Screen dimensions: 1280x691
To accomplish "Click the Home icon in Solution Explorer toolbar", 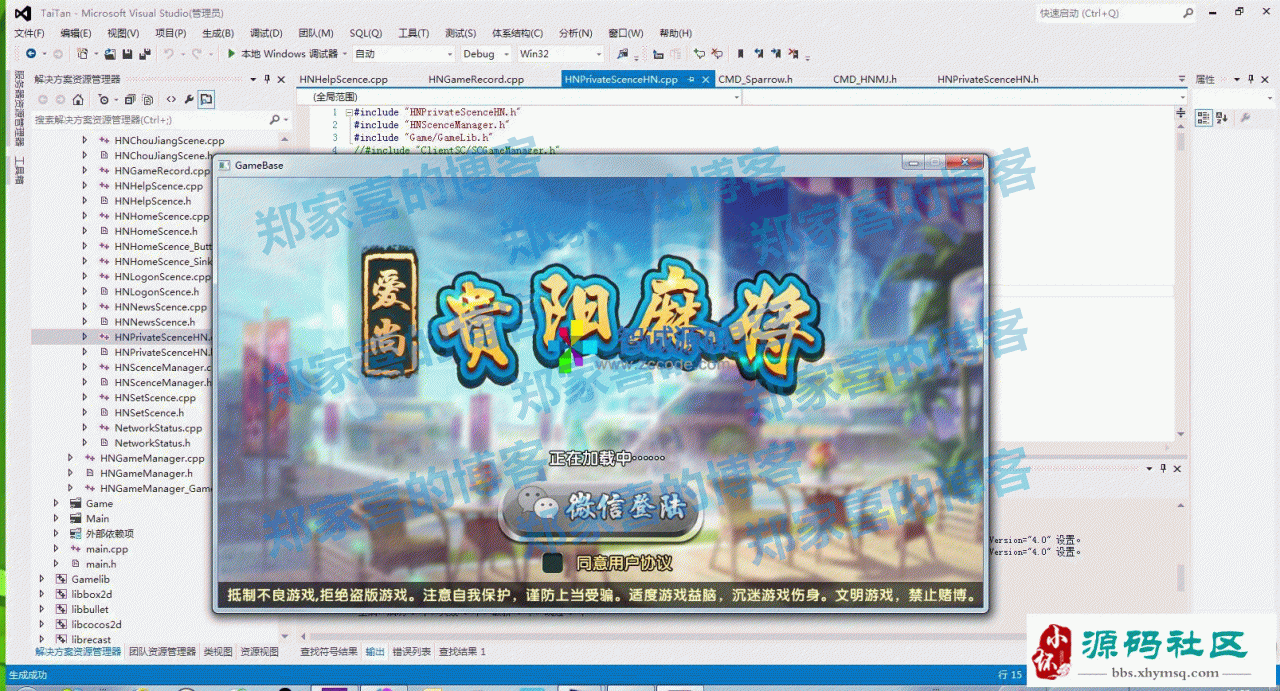I will (78, 99).
